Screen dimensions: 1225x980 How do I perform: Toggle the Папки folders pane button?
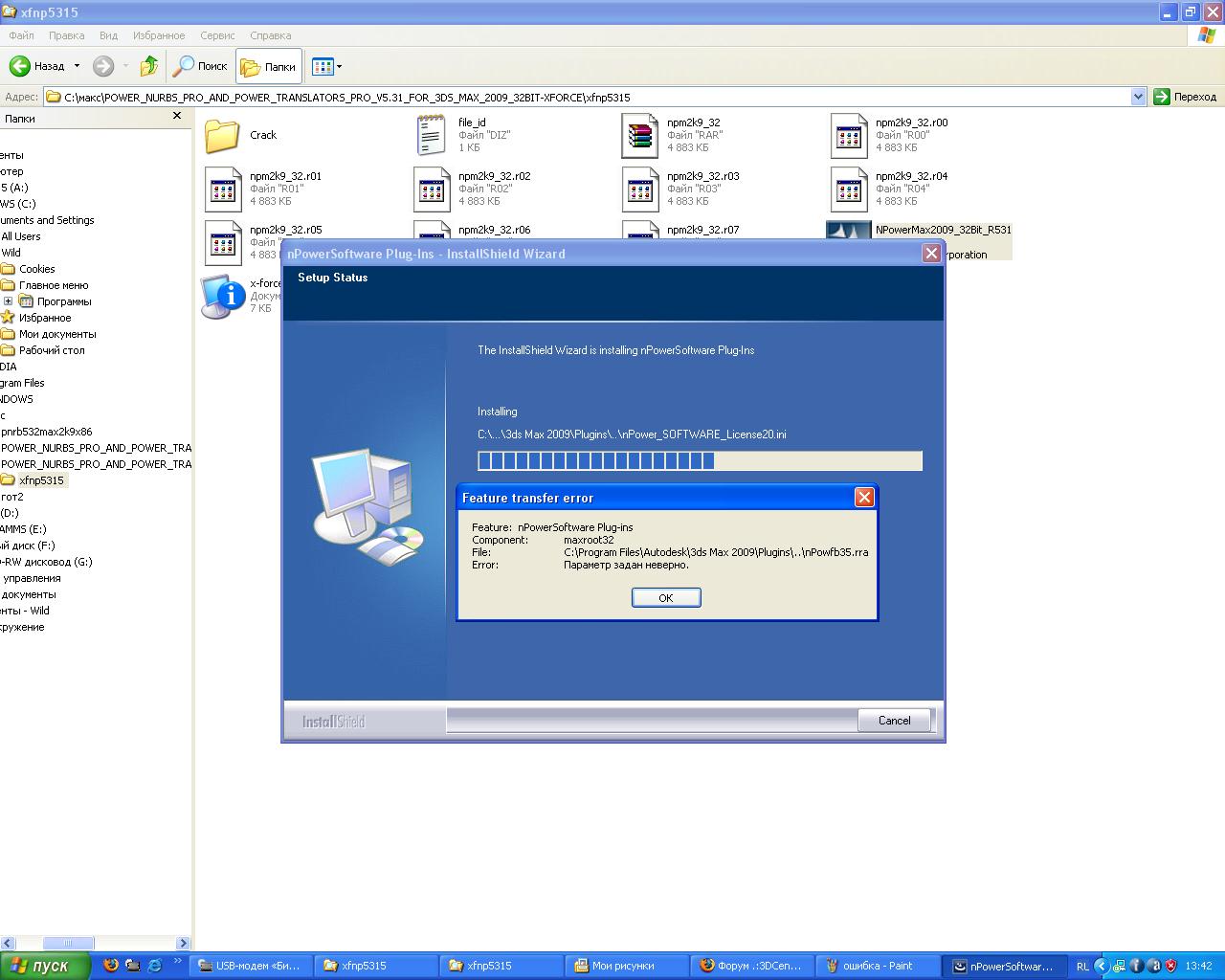[269, 66]
